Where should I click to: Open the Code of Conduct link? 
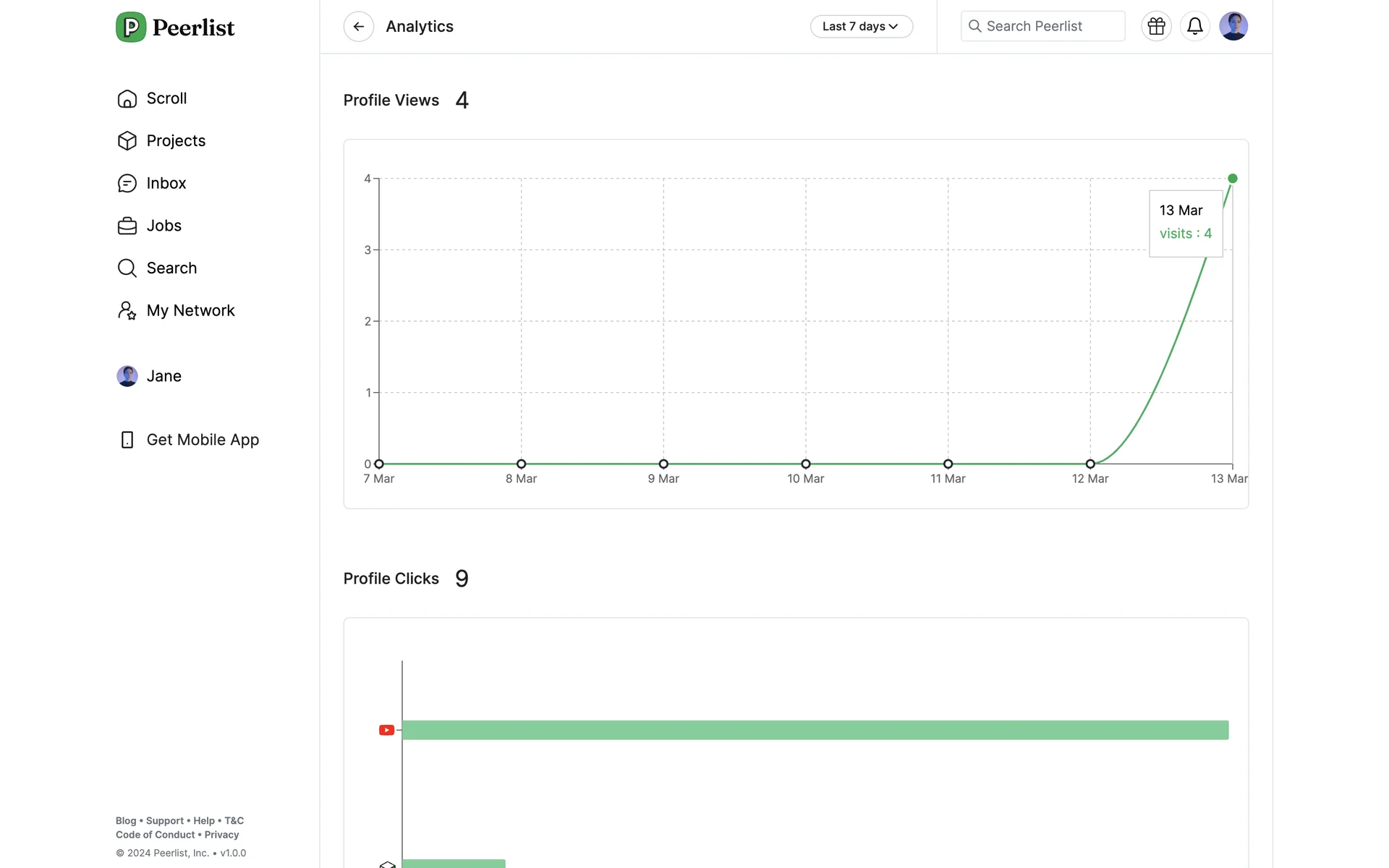[x=155, y=835]
